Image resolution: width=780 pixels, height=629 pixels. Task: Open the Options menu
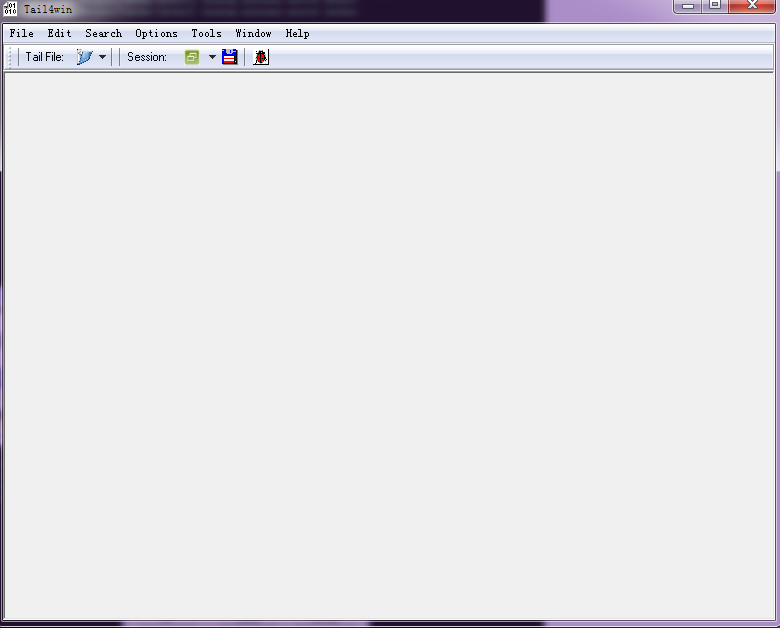point(156,33)
